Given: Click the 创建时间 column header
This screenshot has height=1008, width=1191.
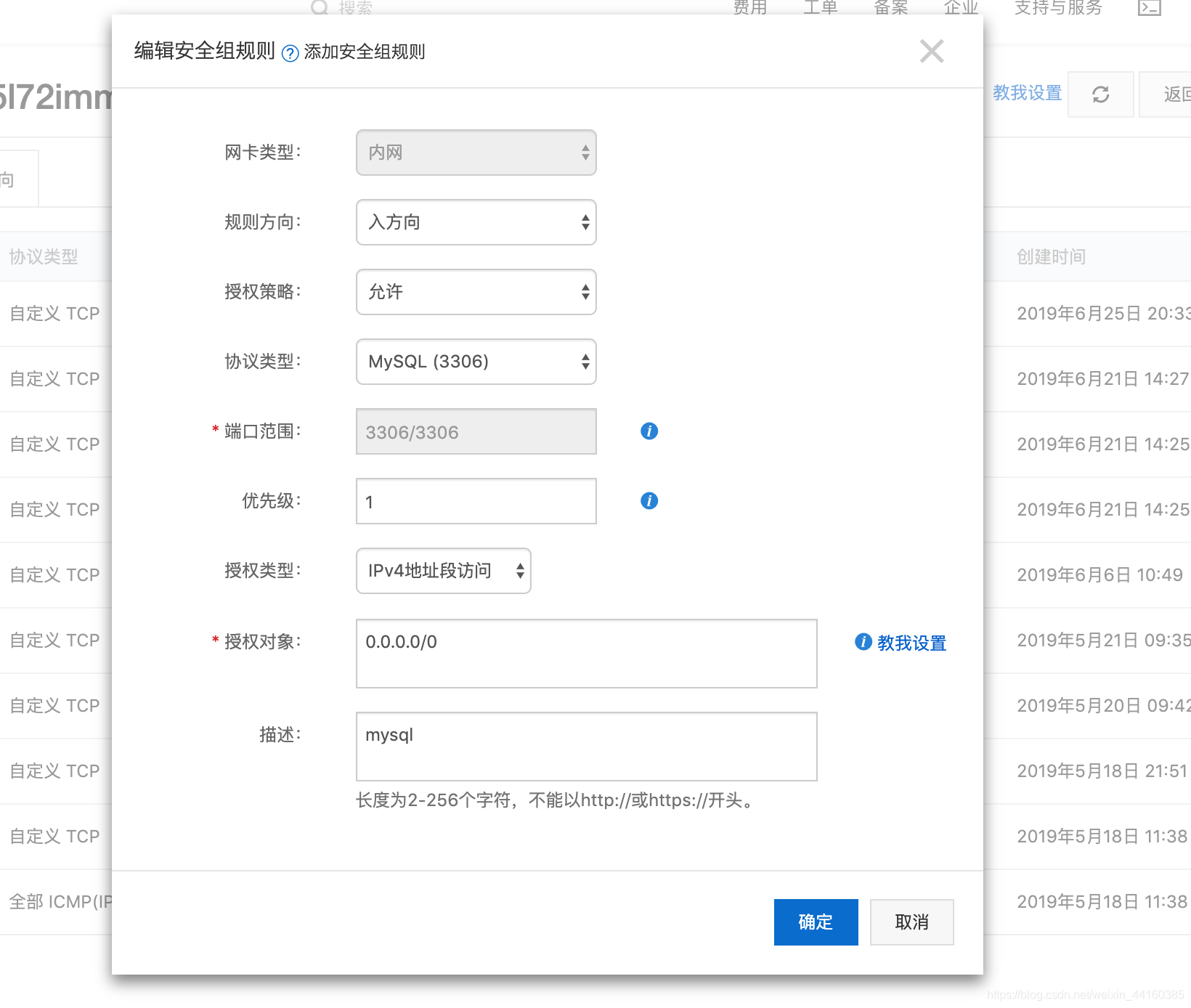Looking at the screenshot, I should tap(1051, 257).
